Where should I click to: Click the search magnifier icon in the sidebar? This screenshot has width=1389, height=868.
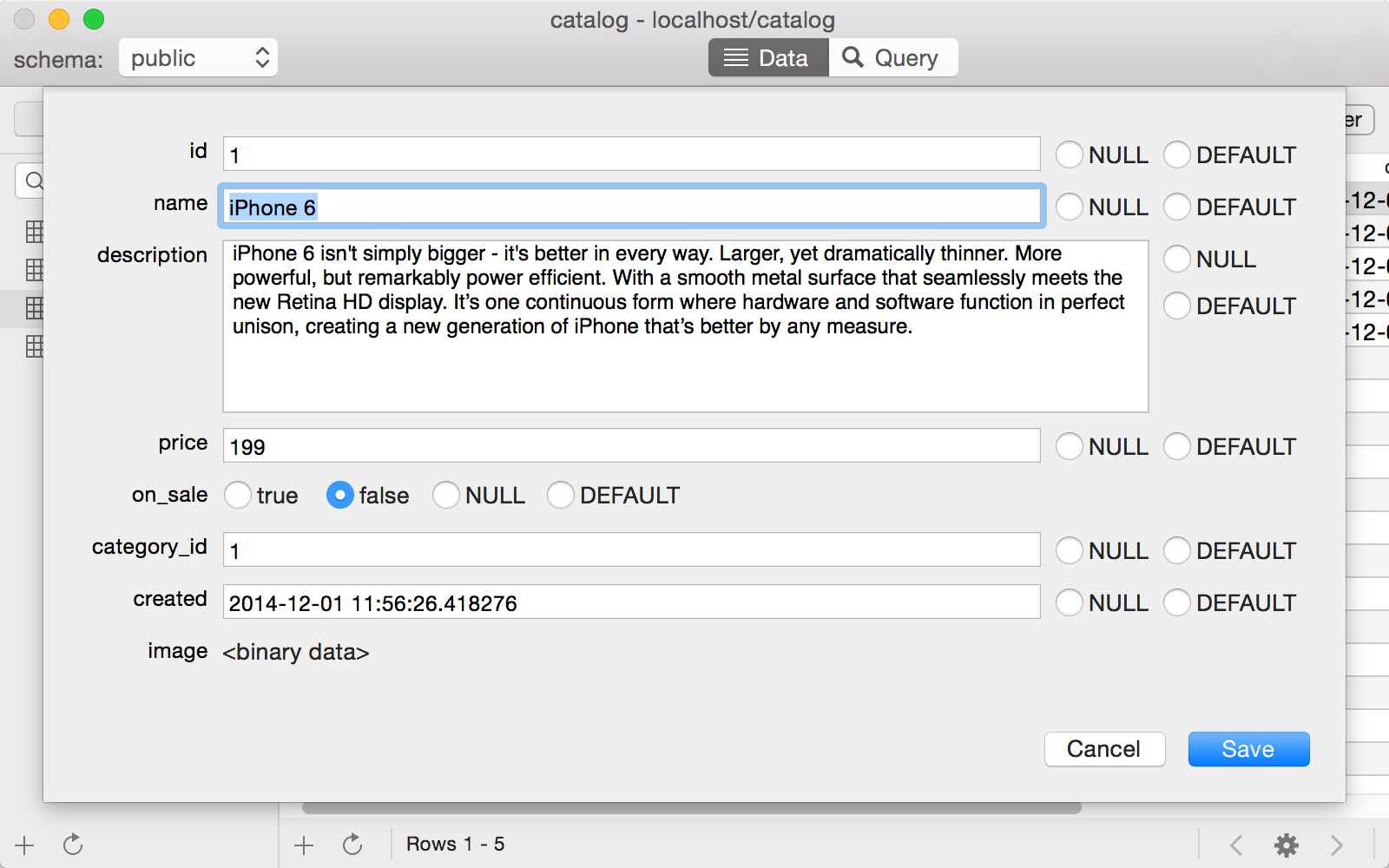coord(35,181)
